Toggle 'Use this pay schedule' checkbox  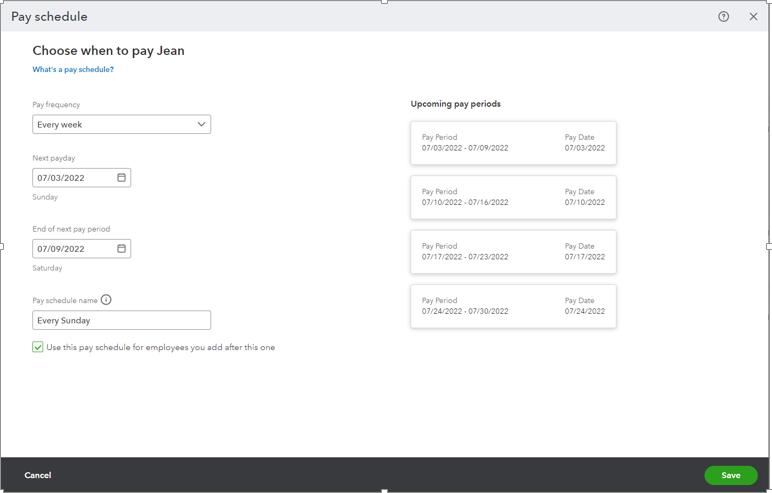coord(38,347)
